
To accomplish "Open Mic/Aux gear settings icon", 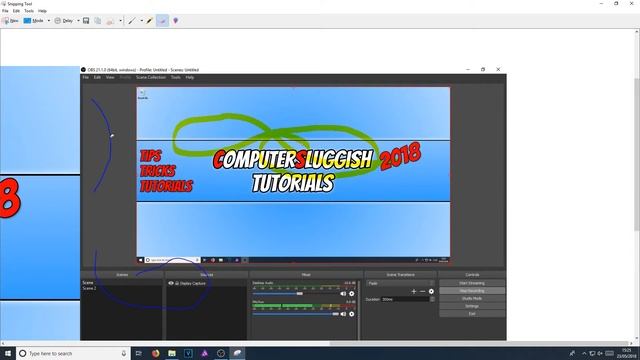I will click(351, 314).
